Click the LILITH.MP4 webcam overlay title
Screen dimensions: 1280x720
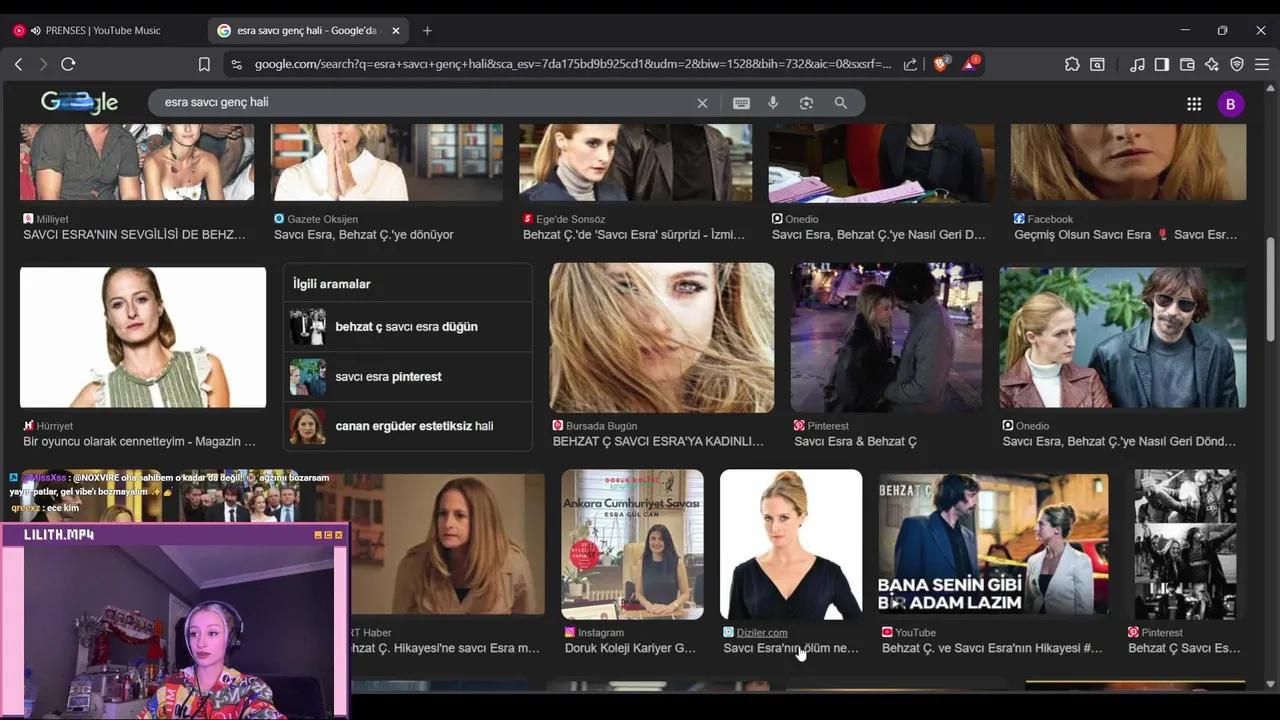(59, 535)
